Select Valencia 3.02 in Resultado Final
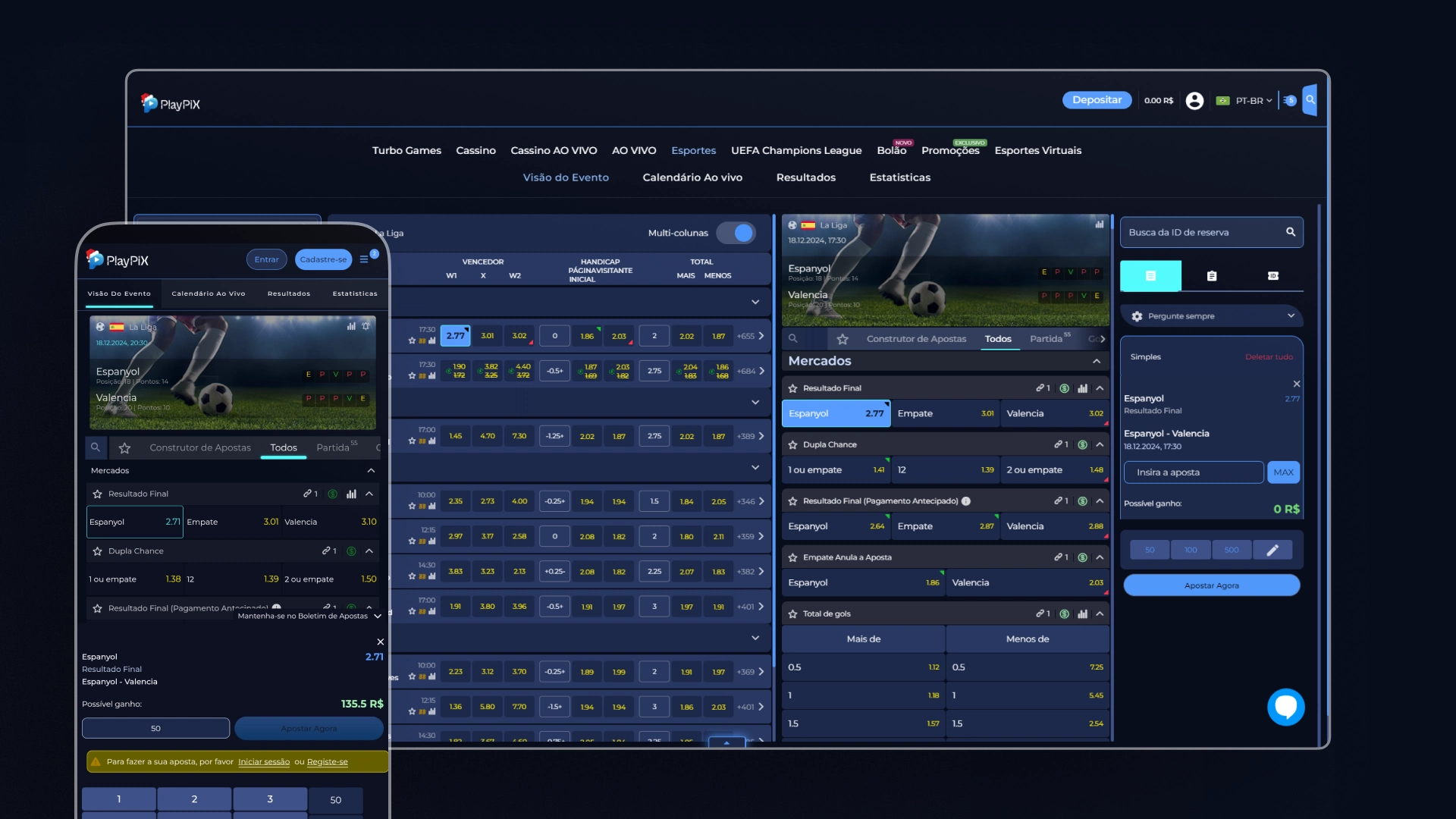This screenshot has height=819, width=1456. pos(1054,413)
